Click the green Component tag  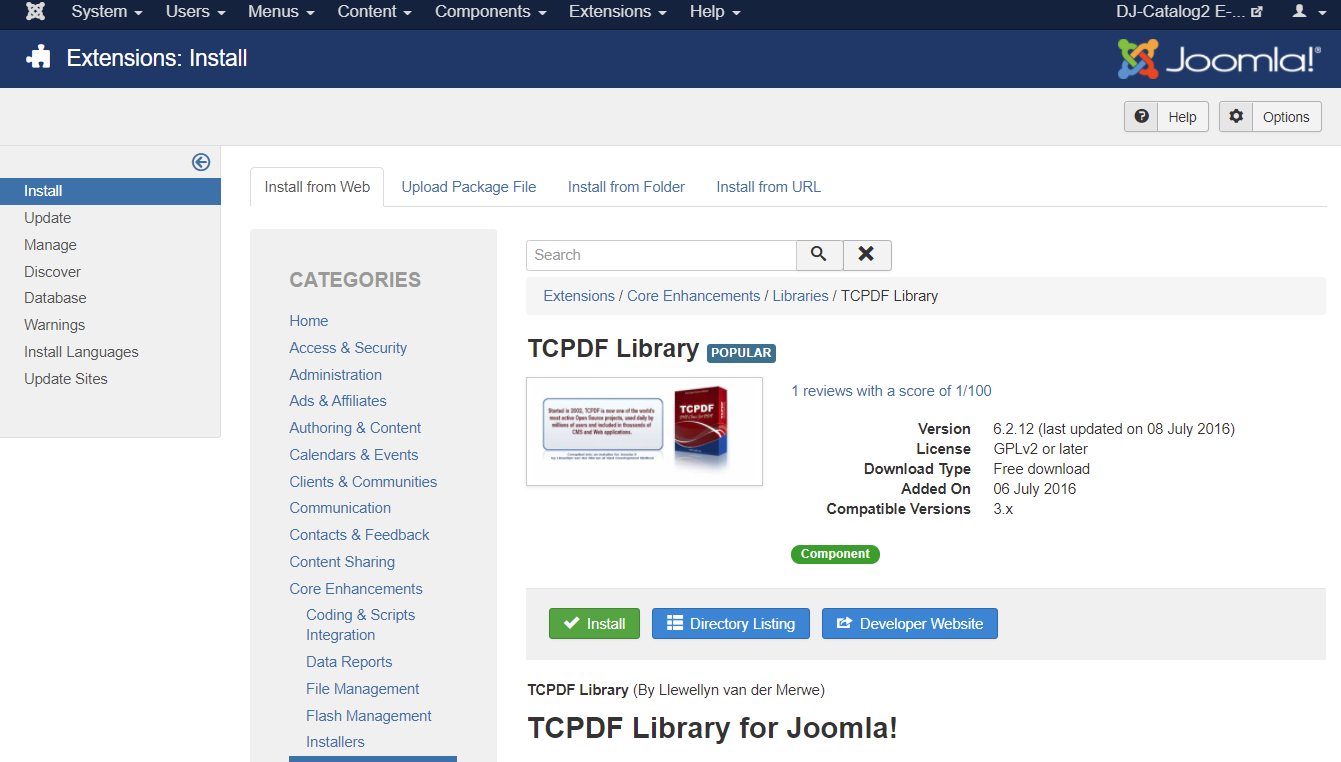(x=835, y=554)
